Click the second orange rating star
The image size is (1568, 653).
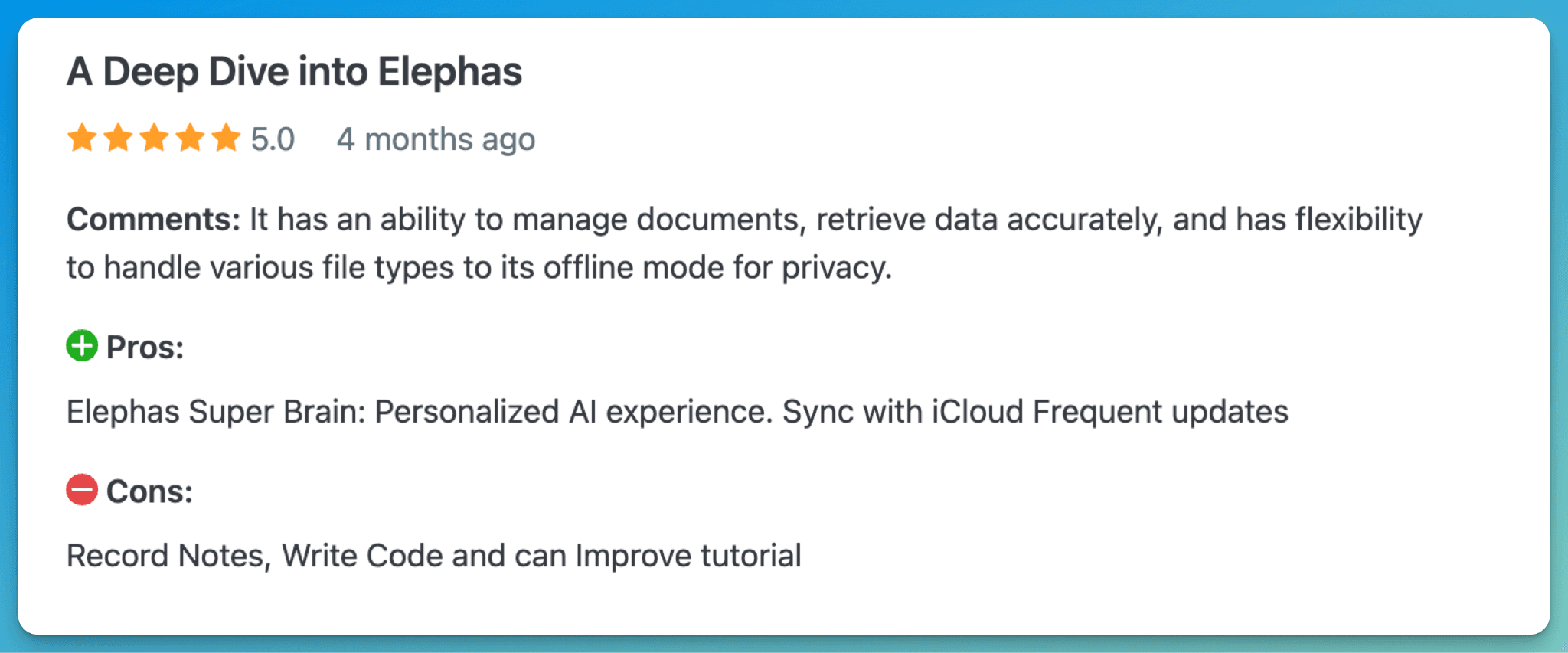118,139
